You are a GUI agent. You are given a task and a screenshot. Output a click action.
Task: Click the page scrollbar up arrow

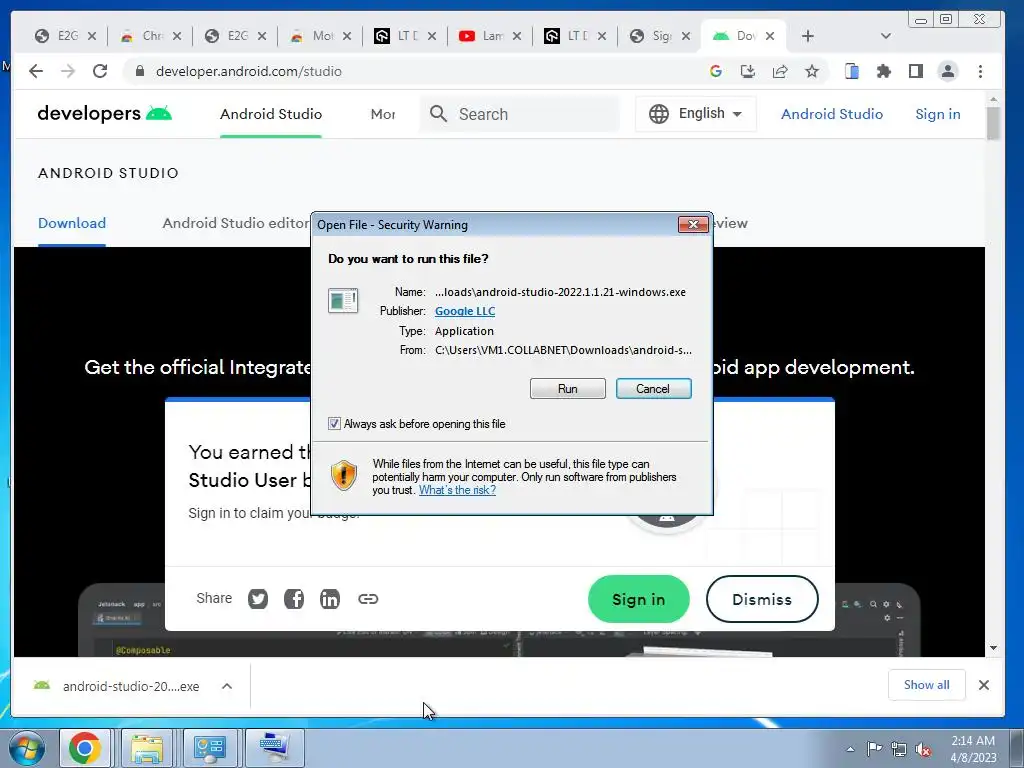993,100
